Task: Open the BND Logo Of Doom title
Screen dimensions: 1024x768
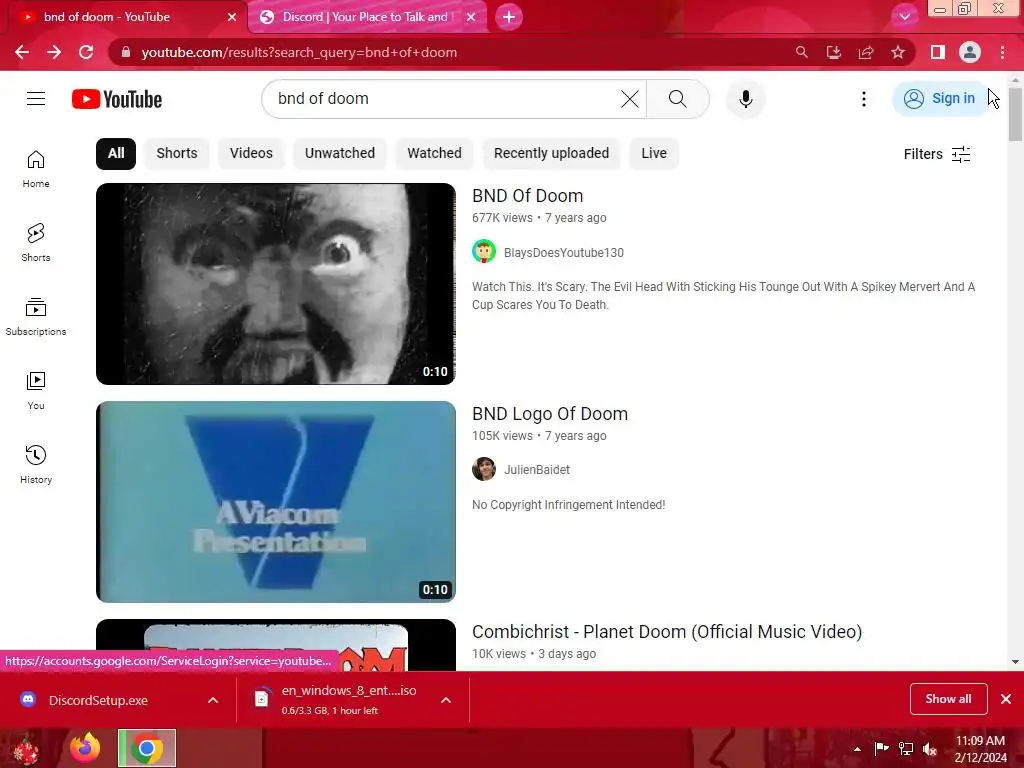Action: point(550,414)
